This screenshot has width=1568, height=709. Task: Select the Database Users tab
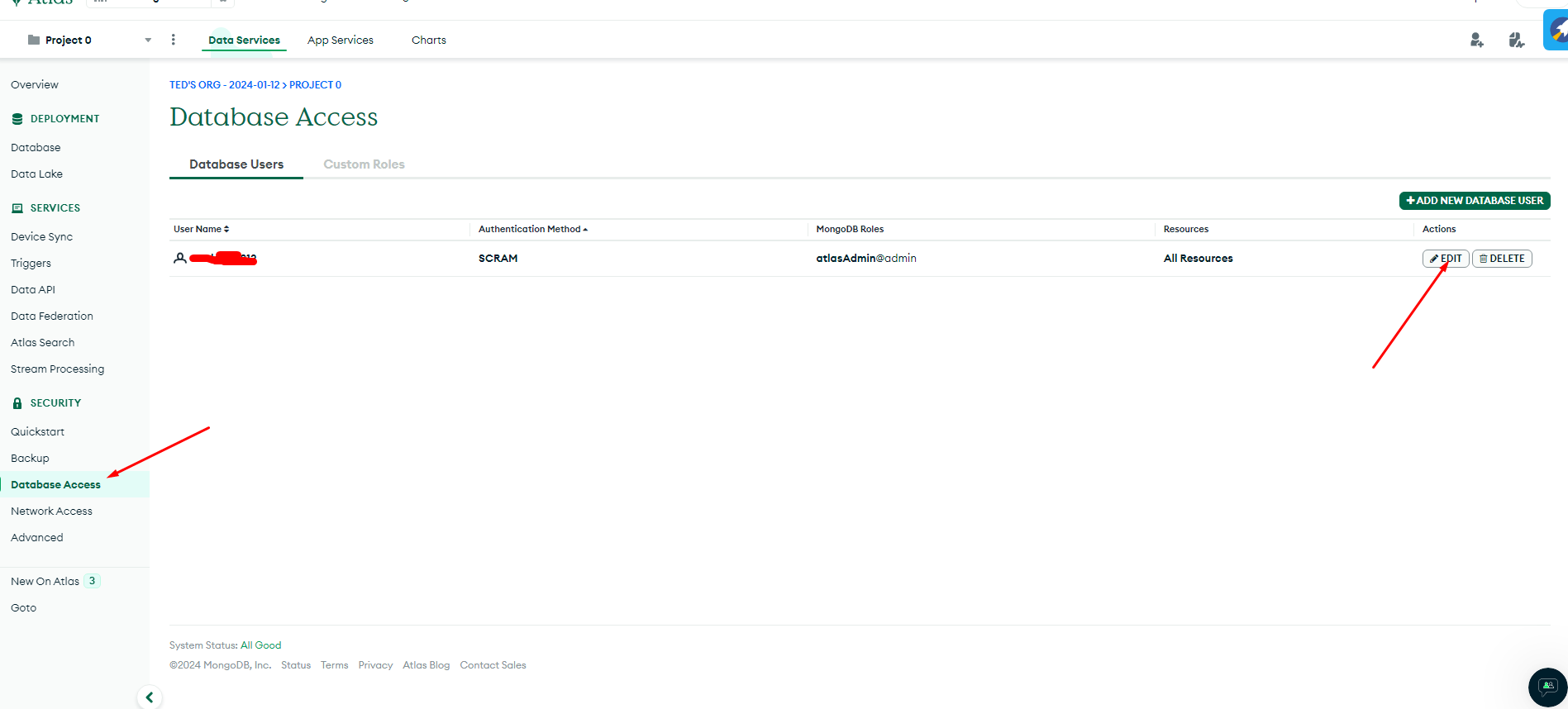click(x=236, y=164)
